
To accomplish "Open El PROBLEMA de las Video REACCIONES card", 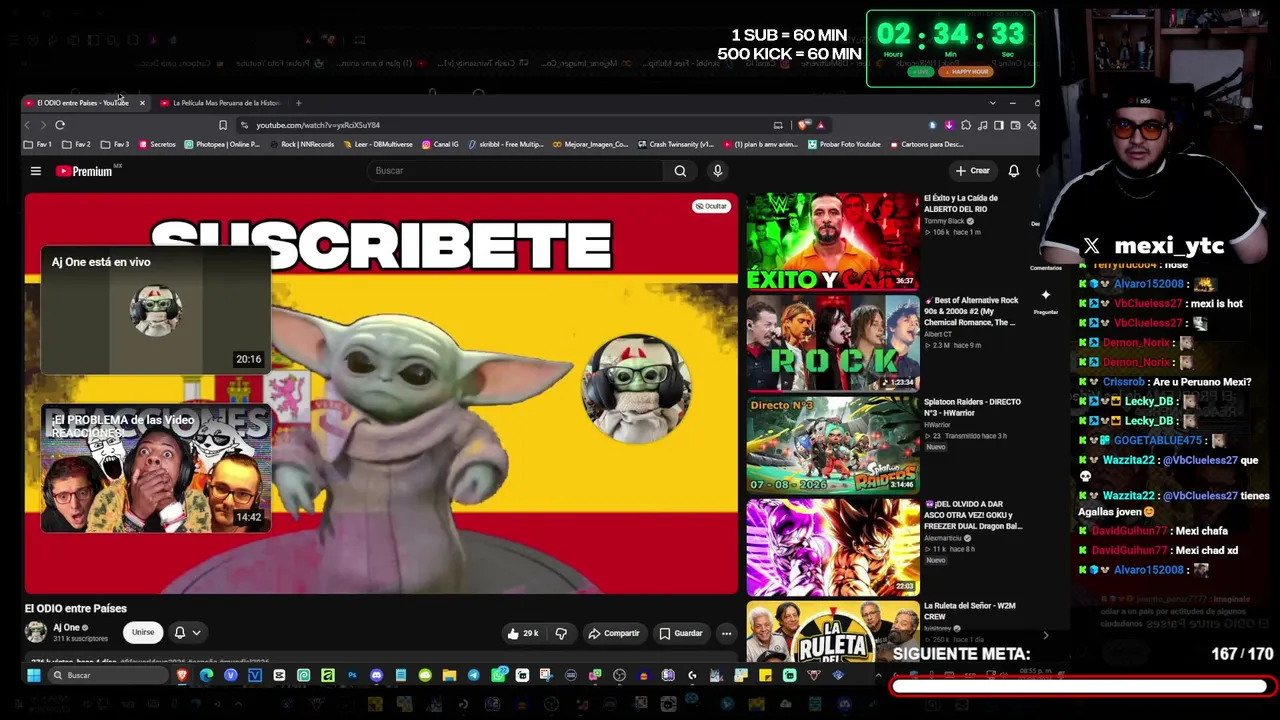I will (156, 468).
